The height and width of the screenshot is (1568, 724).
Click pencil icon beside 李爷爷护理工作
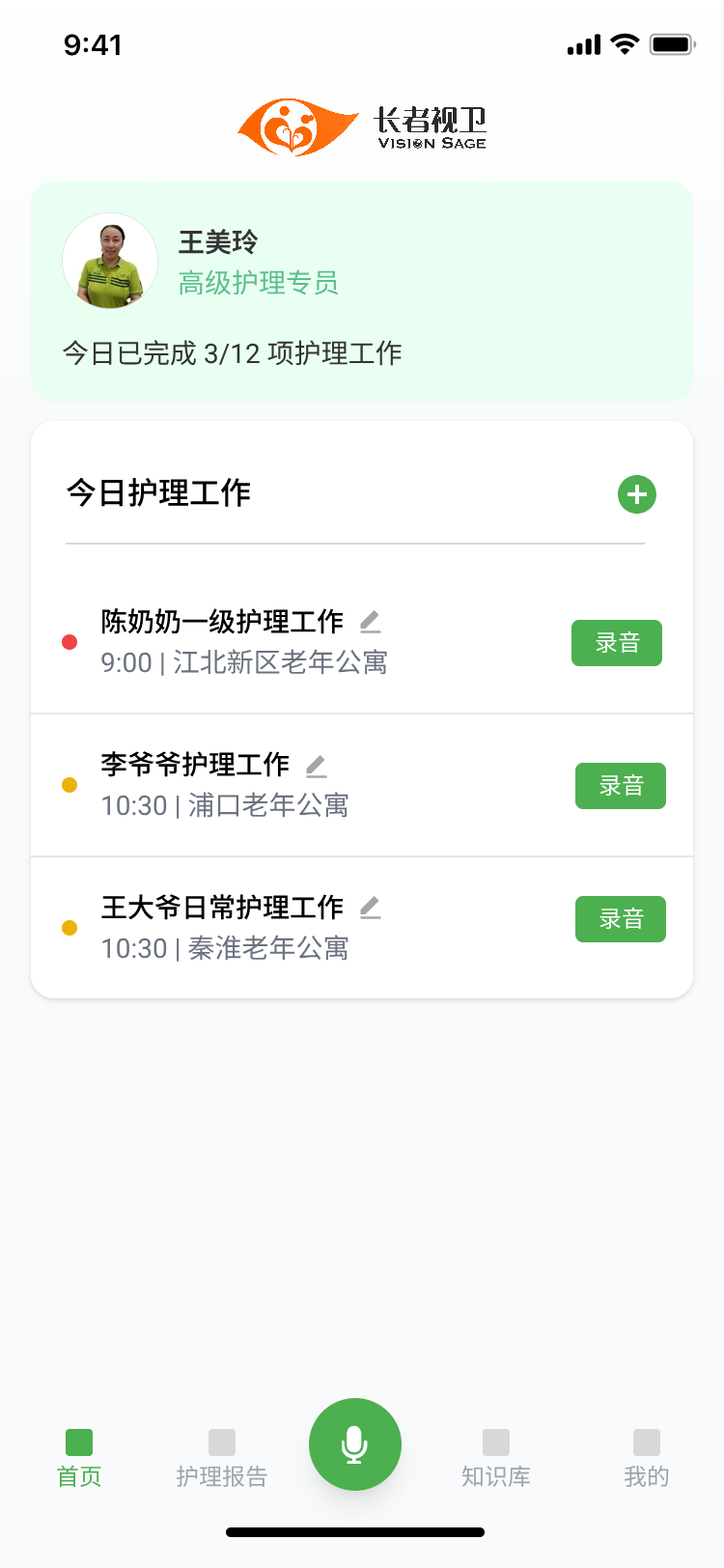316,766
